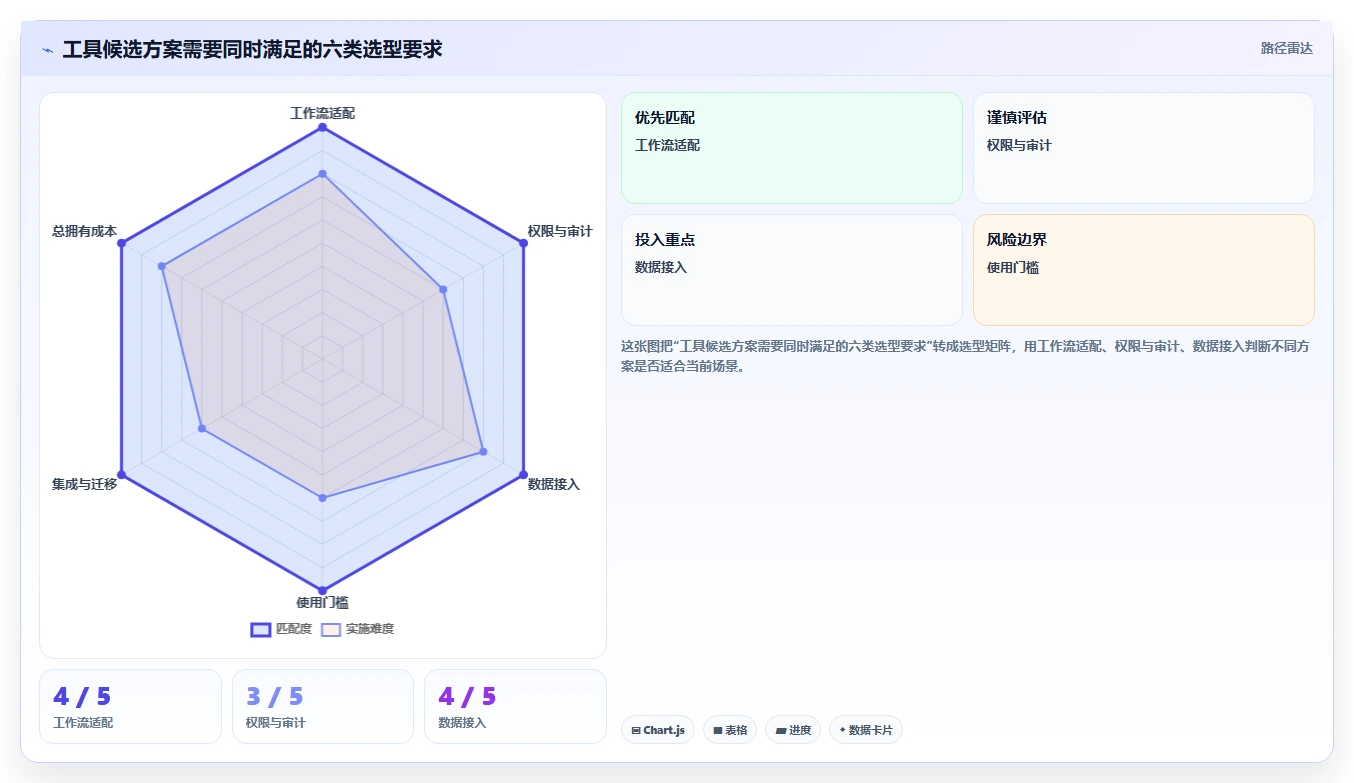Click the 总拥有成本 axis label on the radar

[x=84, y=231]
